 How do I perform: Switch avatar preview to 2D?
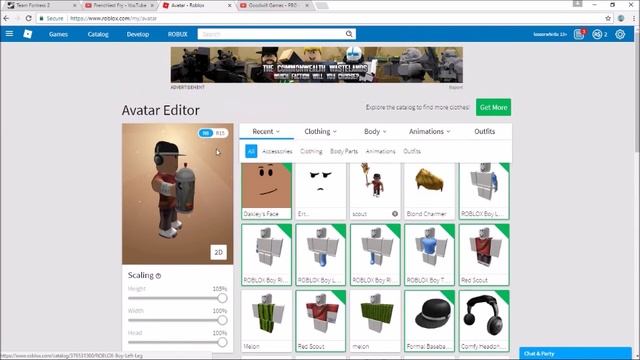pyautogui.click(x=218, y=252)
